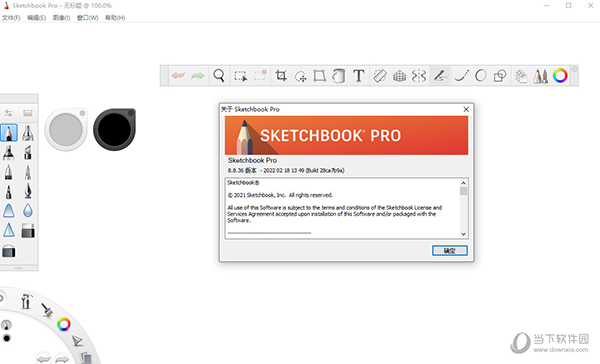The width and height of the screenshot is (600, 364).
Task: Click the Redo arrow in the top toolbar
Action: [x=198, y=76]
